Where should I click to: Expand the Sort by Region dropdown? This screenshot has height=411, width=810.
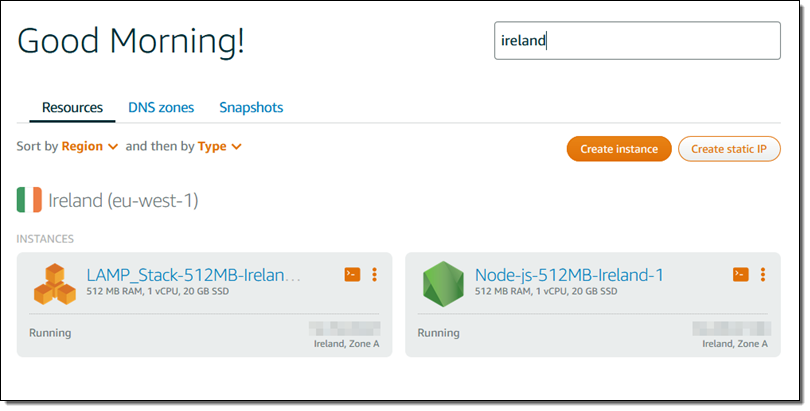tap(90, 146)
